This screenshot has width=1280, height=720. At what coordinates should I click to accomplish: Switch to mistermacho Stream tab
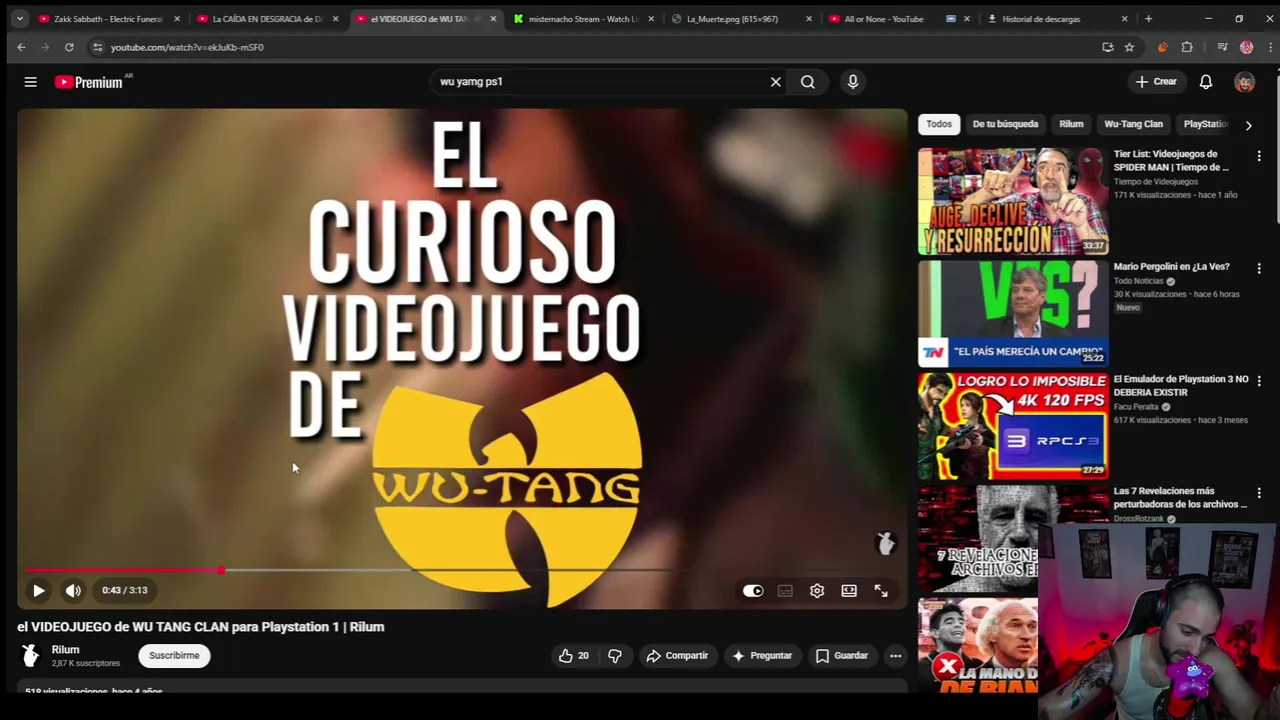pyautogui.click(x=584, y=19)
